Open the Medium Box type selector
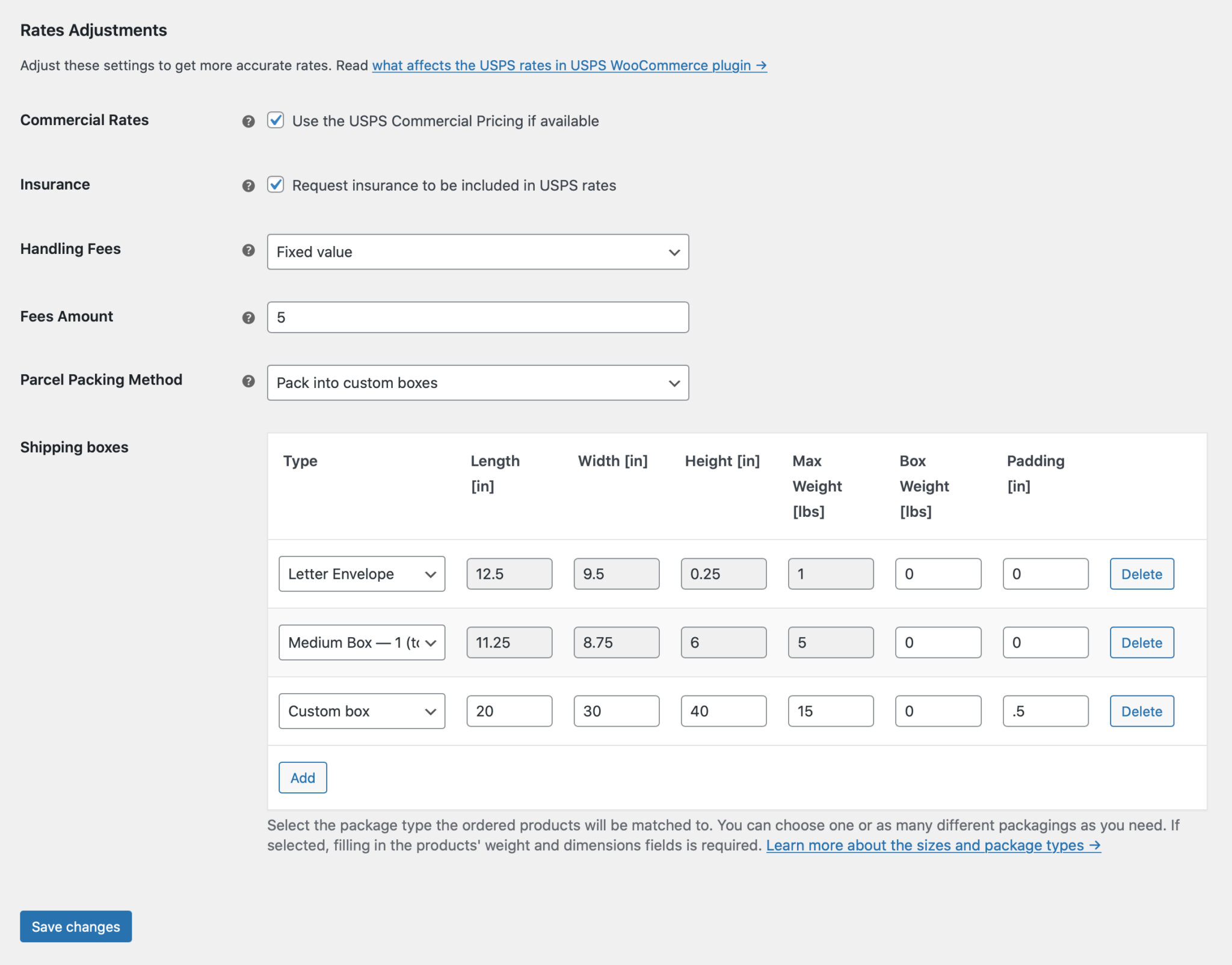1232x965 pixels. [361, 642]
